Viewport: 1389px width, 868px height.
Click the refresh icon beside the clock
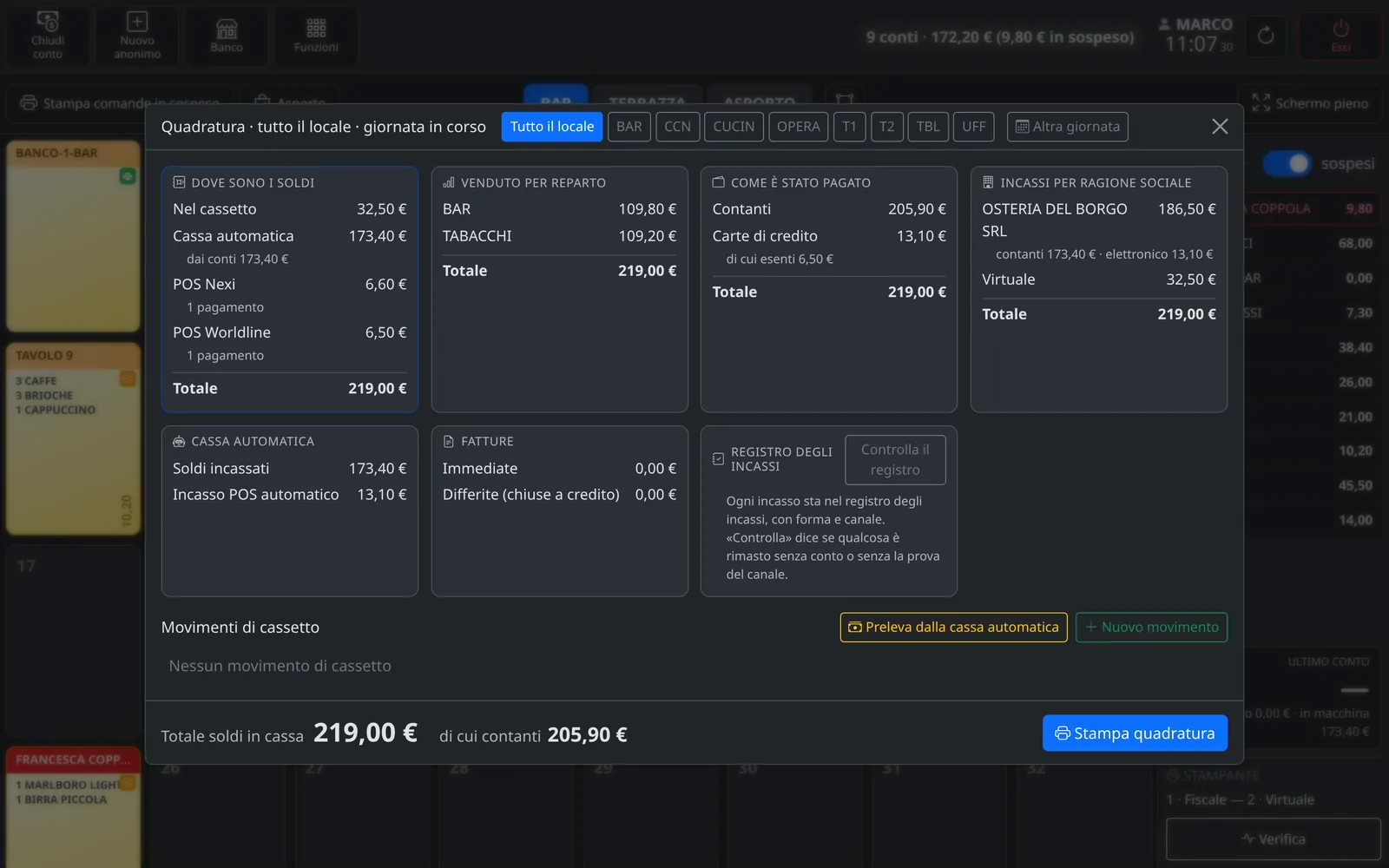coord(1266,36)
